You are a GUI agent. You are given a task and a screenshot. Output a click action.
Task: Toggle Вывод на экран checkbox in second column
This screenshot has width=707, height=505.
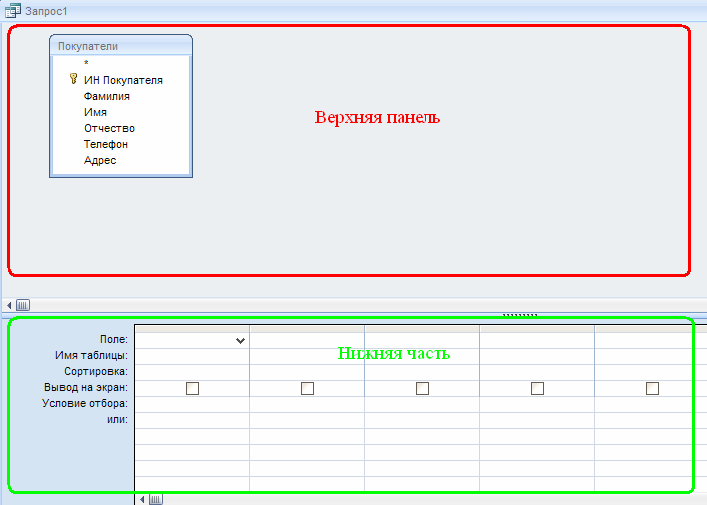pyautogui.click(x=308, y=388)
